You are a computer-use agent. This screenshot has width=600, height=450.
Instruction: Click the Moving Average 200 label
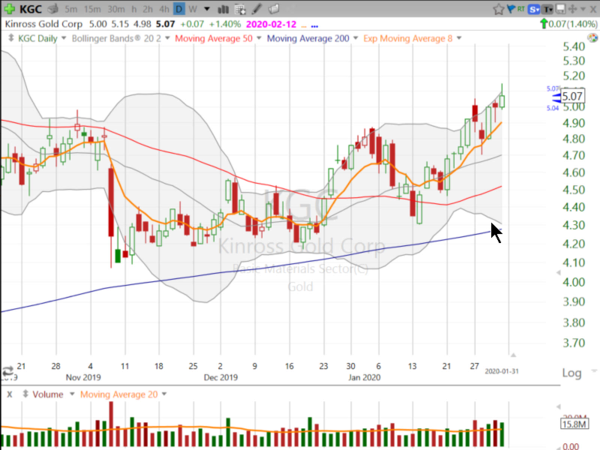coord(308,38)
